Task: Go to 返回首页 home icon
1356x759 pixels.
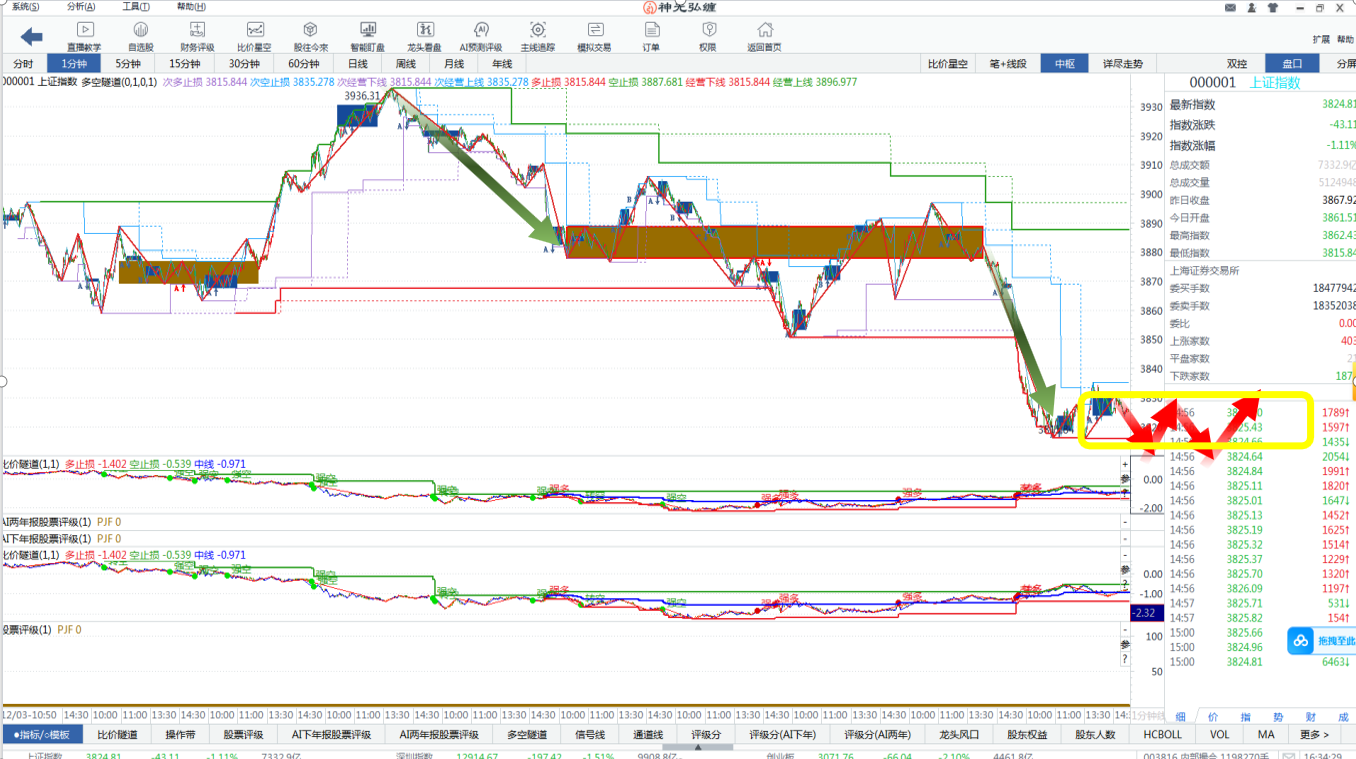Action: tap(764, 36)
